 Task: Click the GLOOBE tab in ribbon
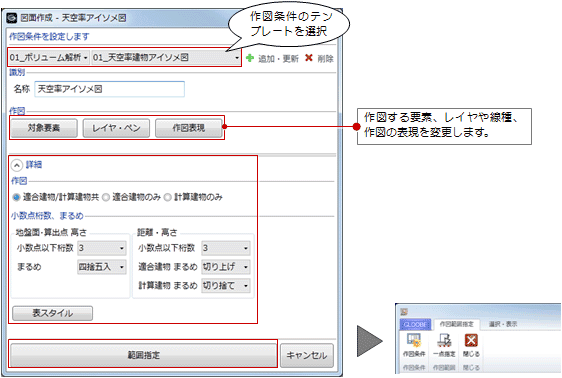click(415, 324)
